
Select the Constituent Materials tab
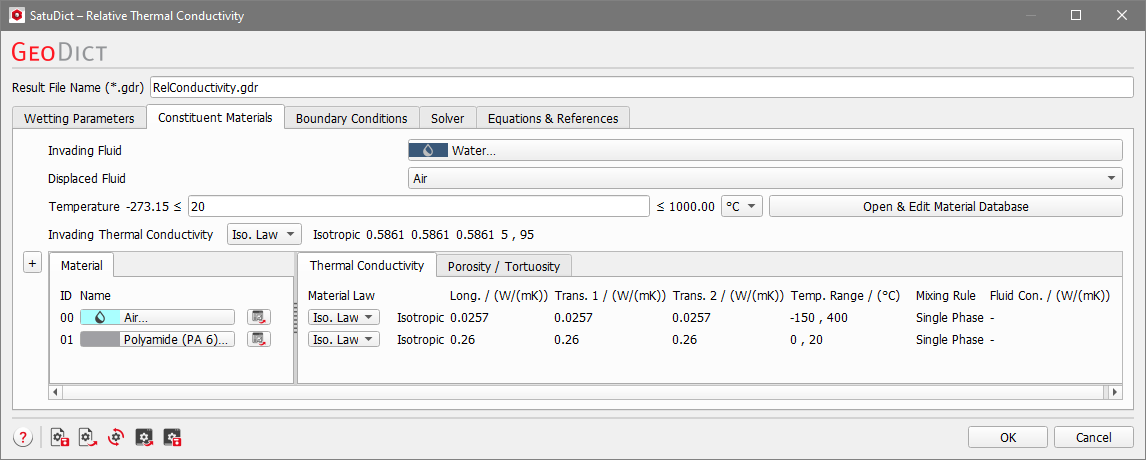tap(216, 117)
